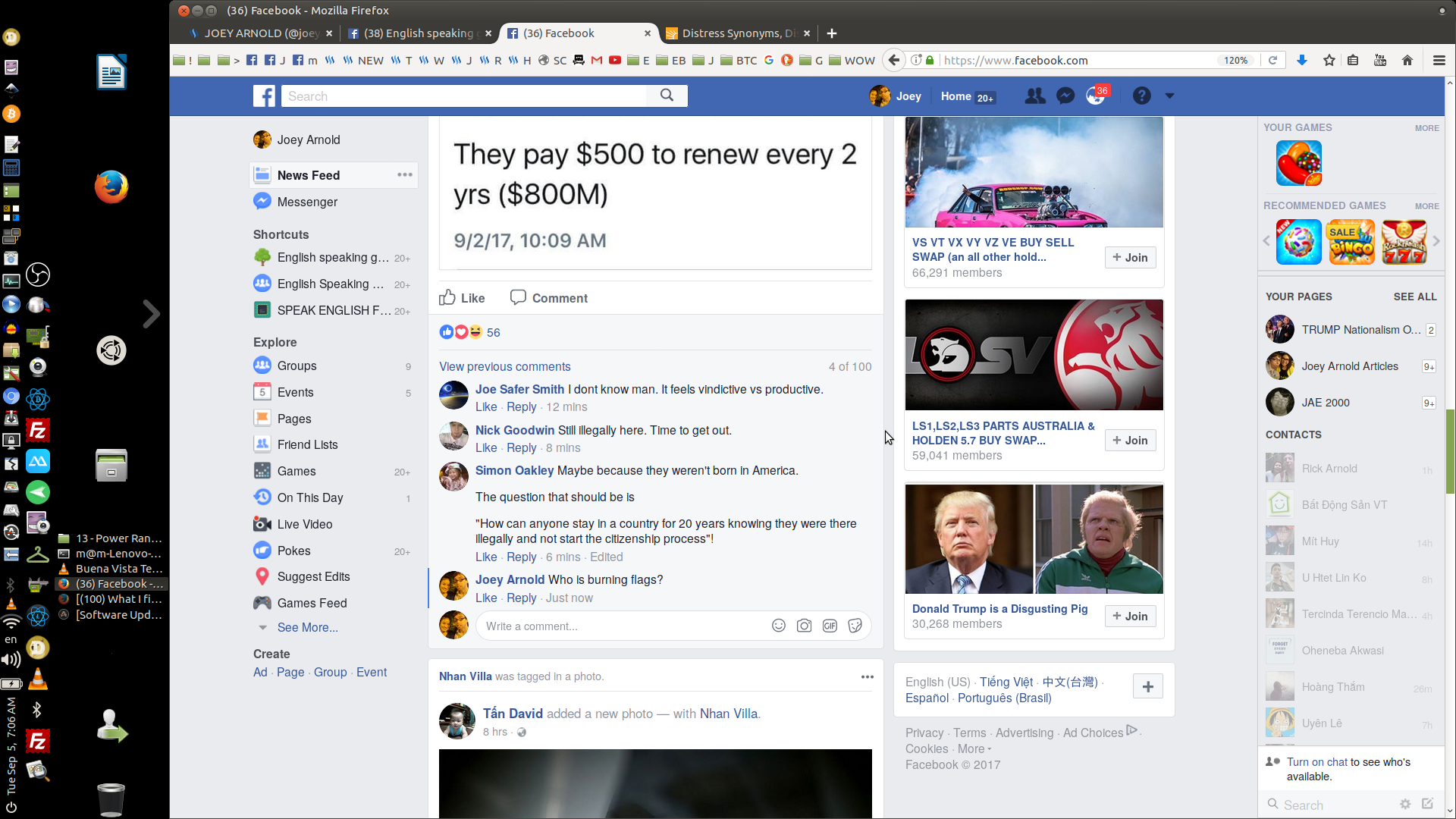The height and width of the screenshot is (819, 1456).
Task: Open TRUMP Nationalism page in Your Pages
Action: [1351, 329]
